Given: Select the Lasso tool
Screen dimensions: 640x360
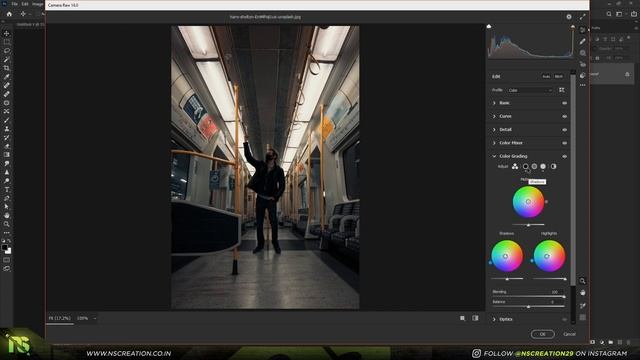Looking at the screenshot, I should (x=7, y=51).
